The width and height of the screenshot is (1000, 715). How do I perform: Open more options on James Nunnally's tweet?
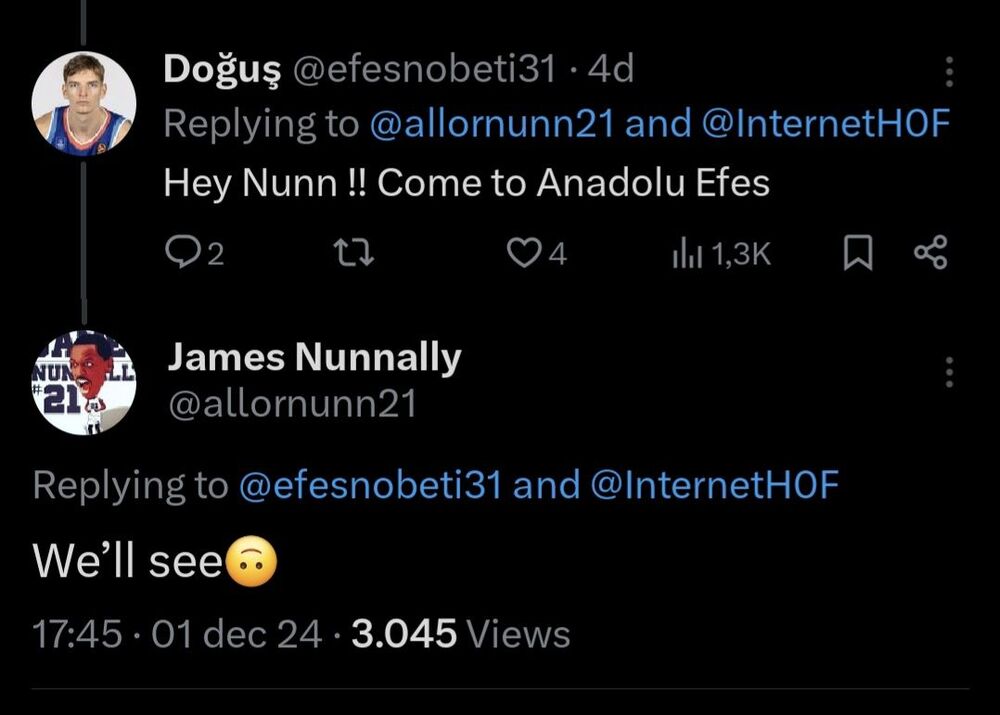[949, 372]
